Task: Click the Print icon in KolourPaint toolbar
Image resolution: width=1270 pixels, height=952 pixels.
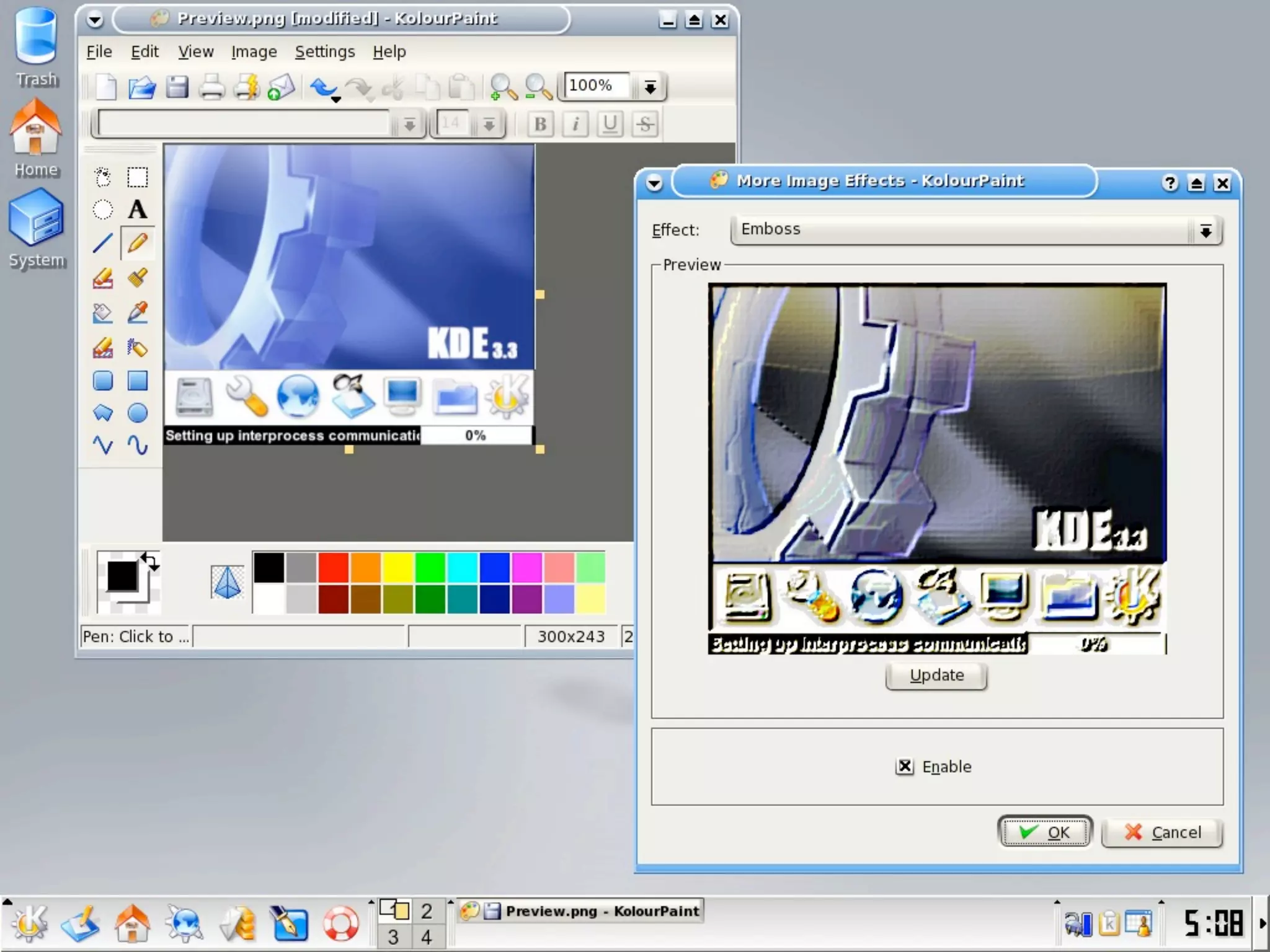Action: [x=211, y=87]
